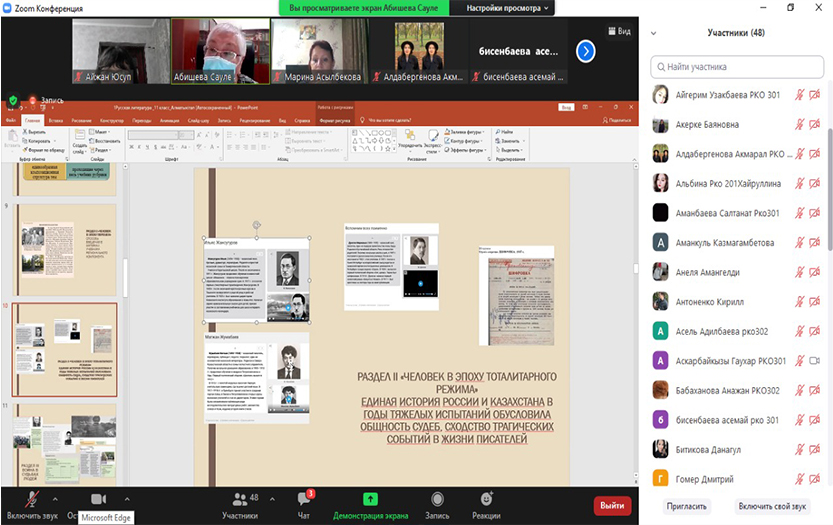The height and width of the screenshot is (525, 833).
Task: Toggle camera icon for Акерке Баяновна
Action: click(815, 125)
